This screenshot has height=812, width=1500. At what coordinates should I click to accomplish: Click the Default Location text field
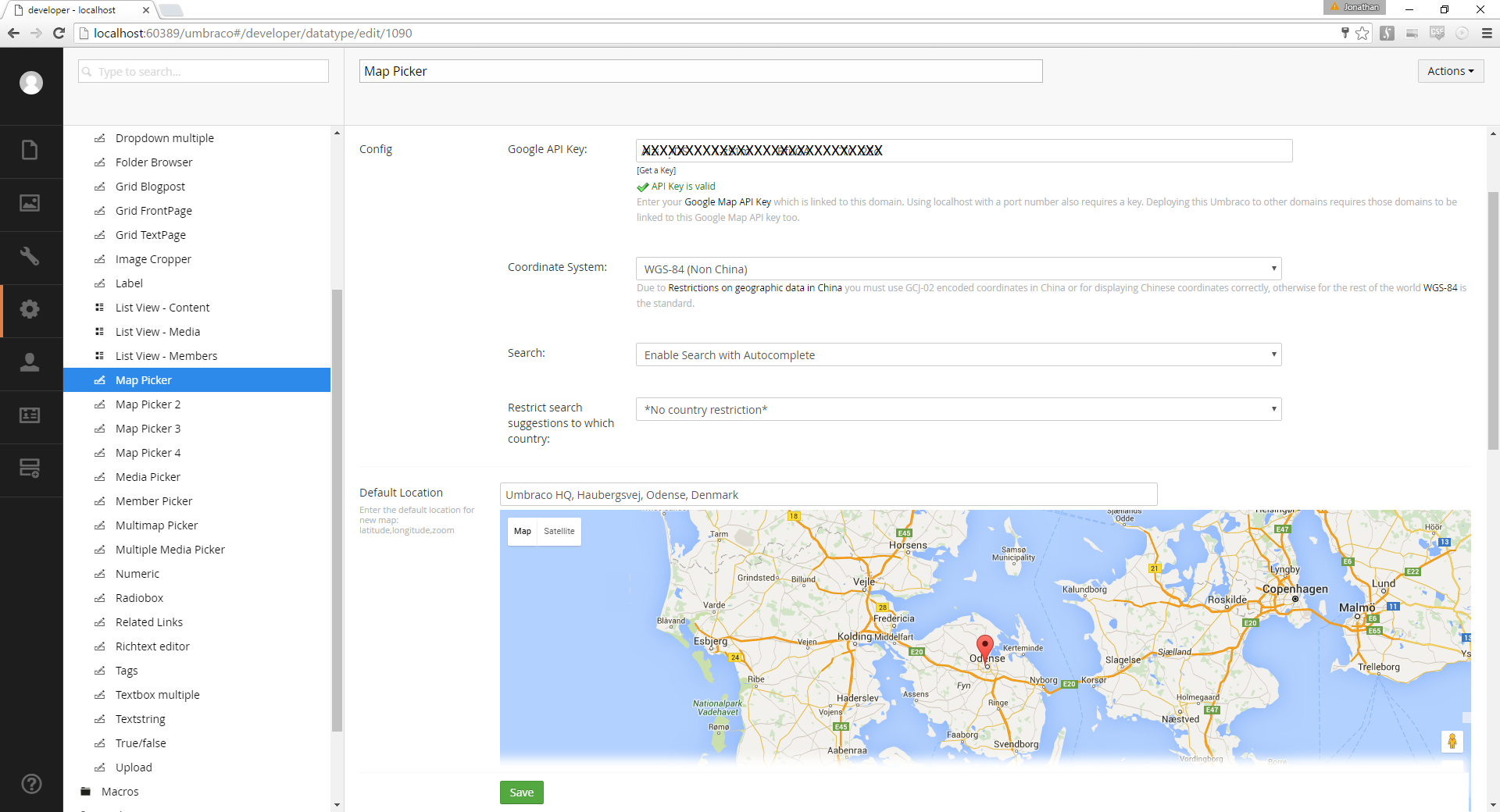coord(828,495)
